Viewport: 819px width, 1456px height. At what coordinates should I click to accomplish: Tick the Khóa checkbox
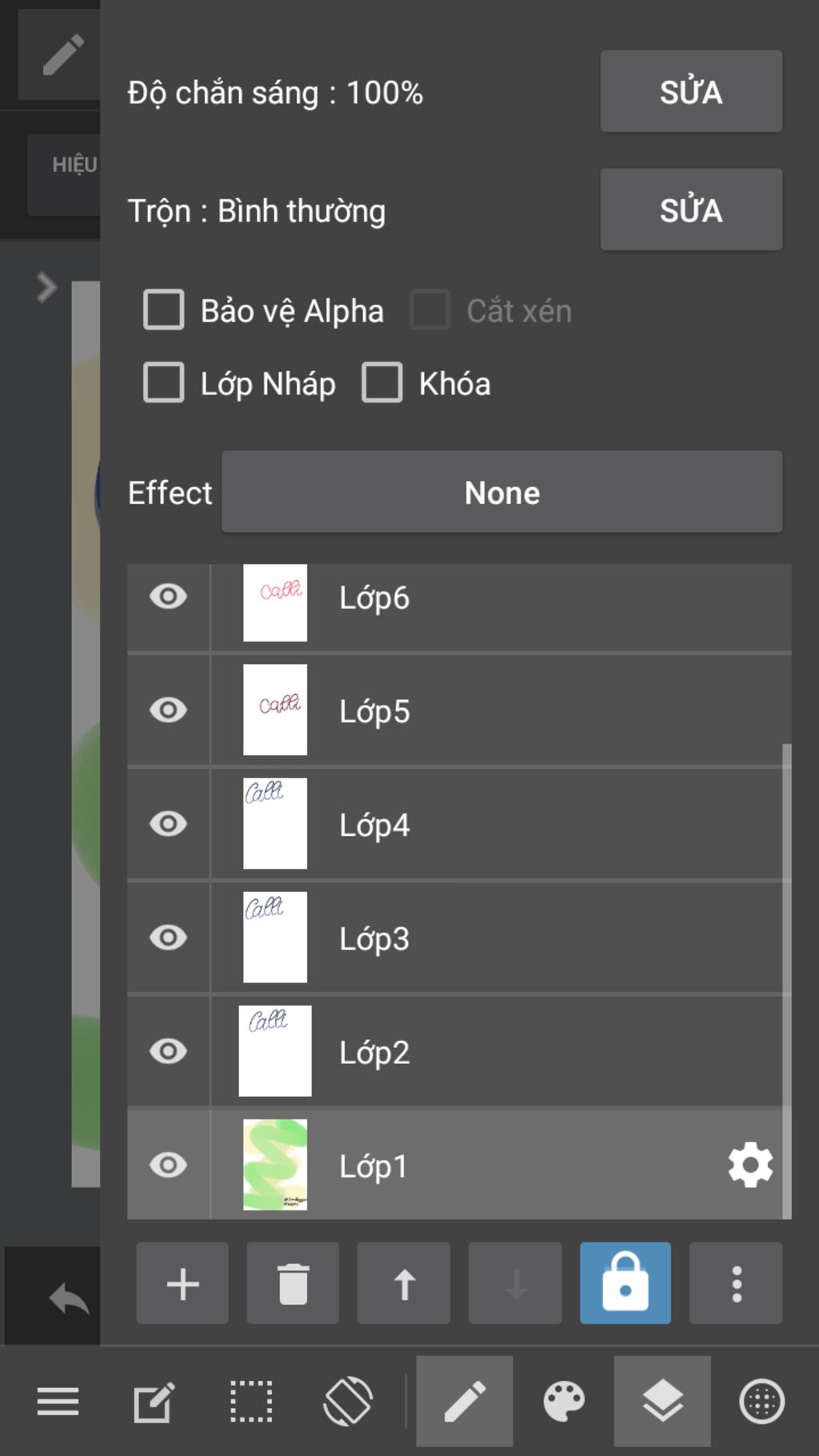(382, 382)
